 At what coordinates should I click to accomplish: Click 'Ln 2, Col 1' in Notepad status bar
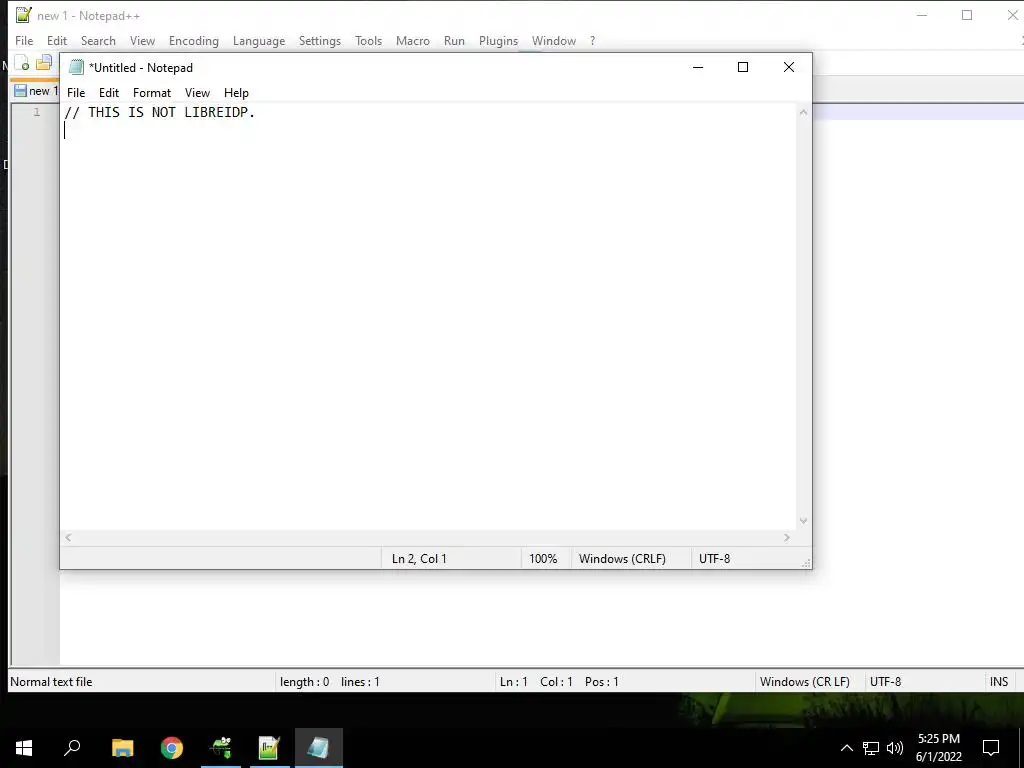click(419, 559)
